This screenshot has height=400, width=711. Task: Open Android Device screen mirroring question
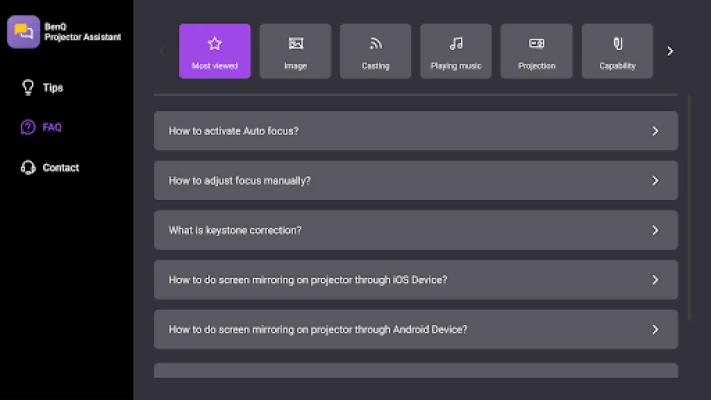415,329
